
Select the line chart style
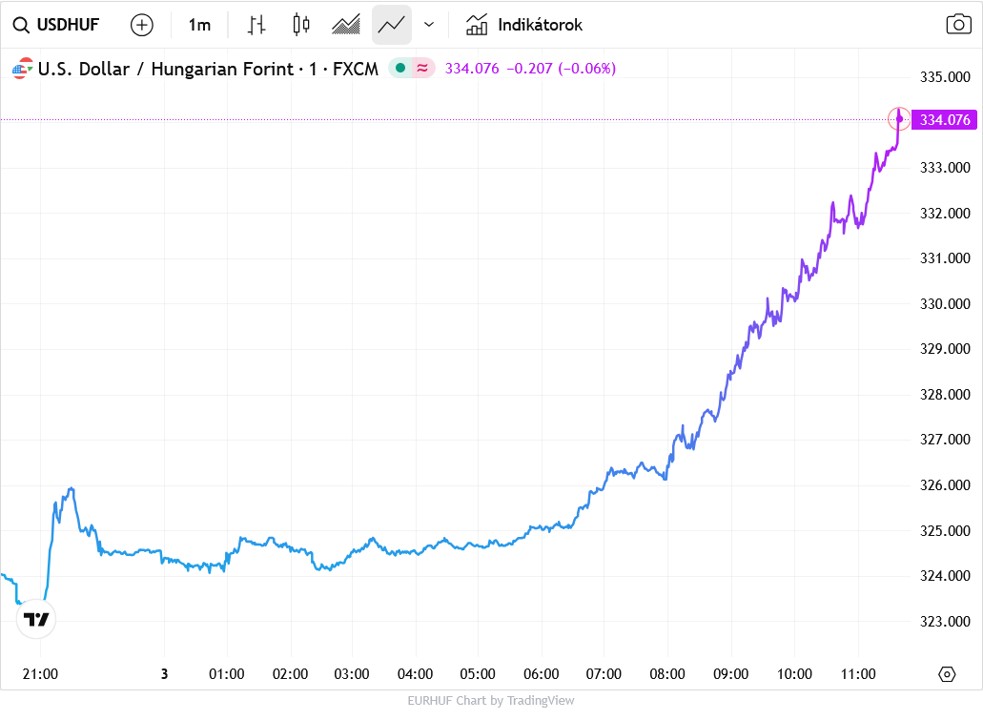point(391,25)
